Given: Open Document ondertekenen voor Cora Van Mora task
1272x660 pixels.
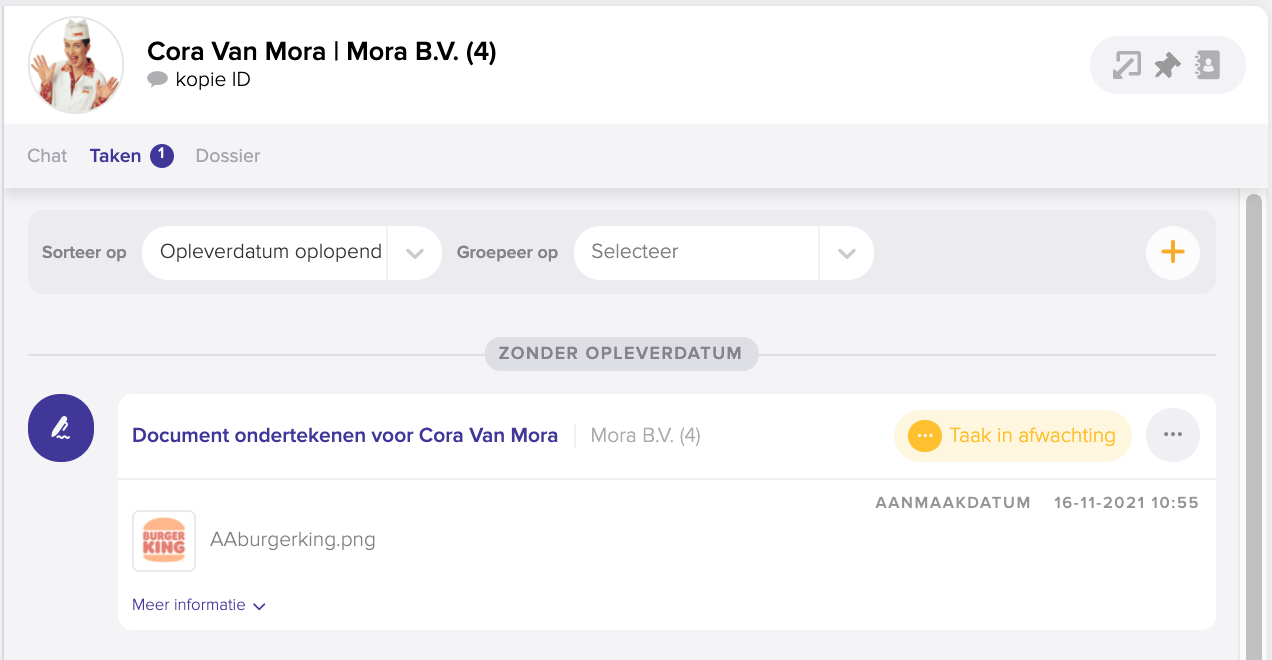Looking at the screenshot, I should (345, 435).
